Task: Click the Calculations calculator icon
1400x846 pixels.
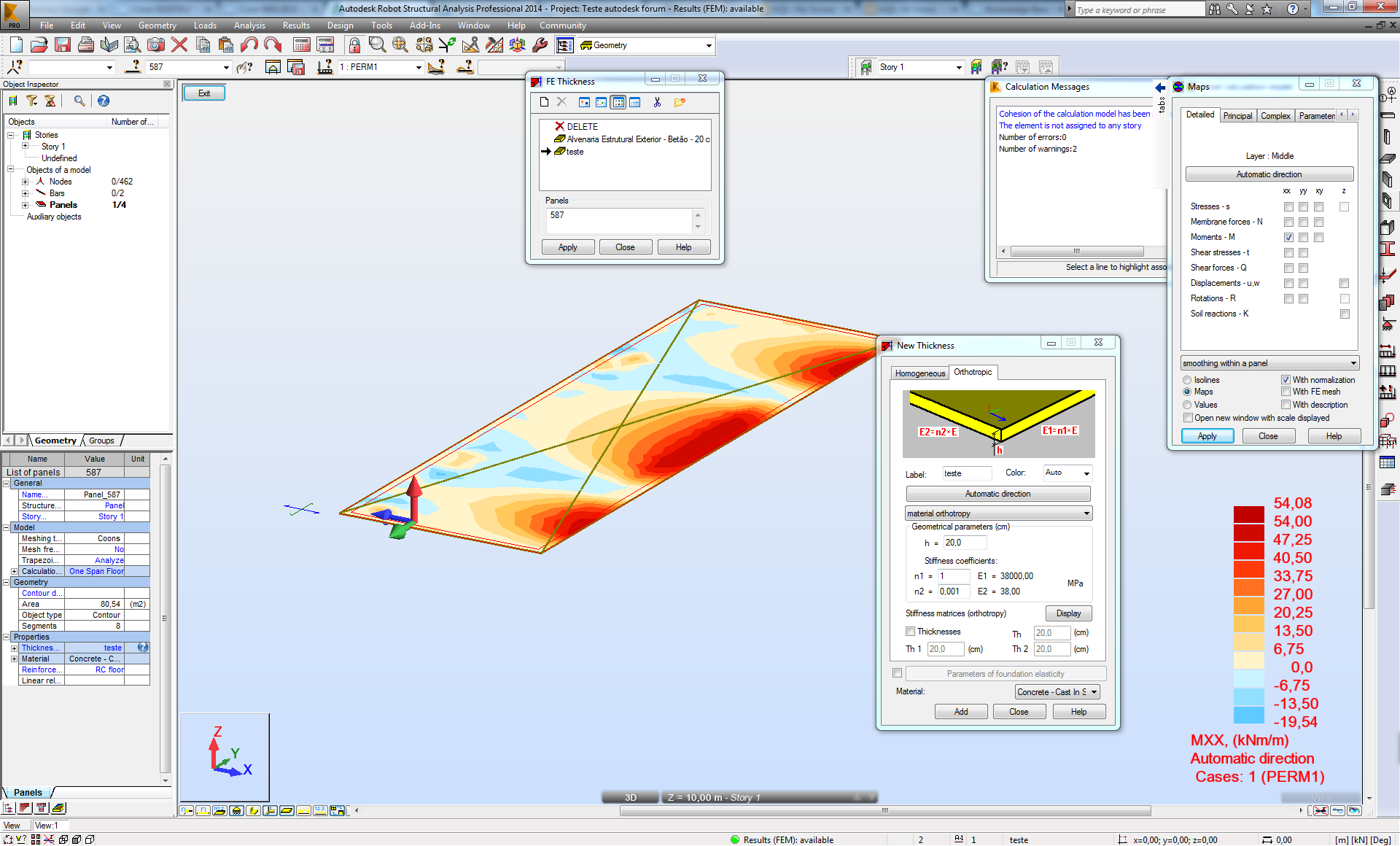Action: (301, 45)
